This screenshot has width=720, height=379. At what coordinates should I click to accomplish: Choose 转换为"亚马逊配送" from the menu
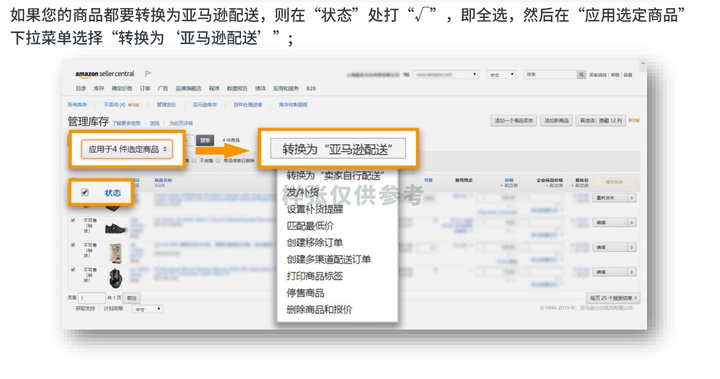click(x=338, y=149)
